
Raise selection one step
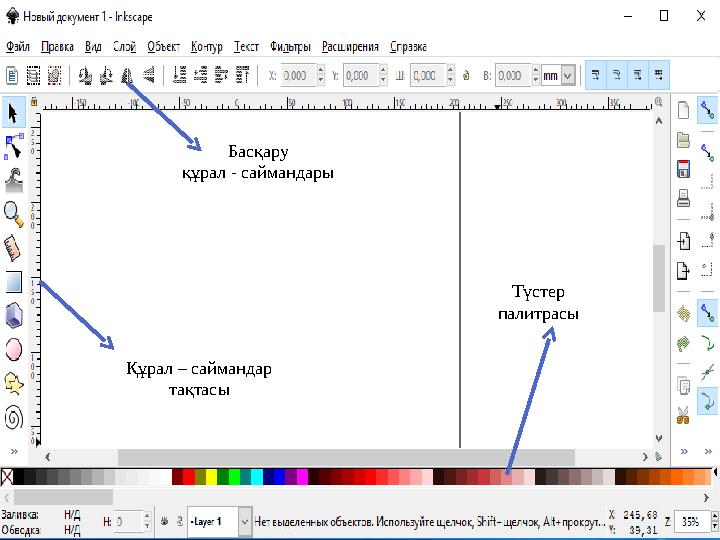tap(221, 75)
